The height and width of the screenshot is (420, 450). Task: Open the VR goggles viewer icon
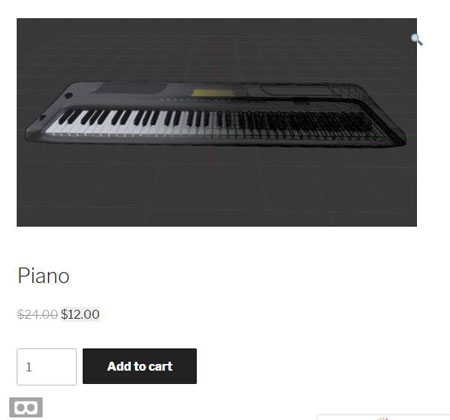26,407
